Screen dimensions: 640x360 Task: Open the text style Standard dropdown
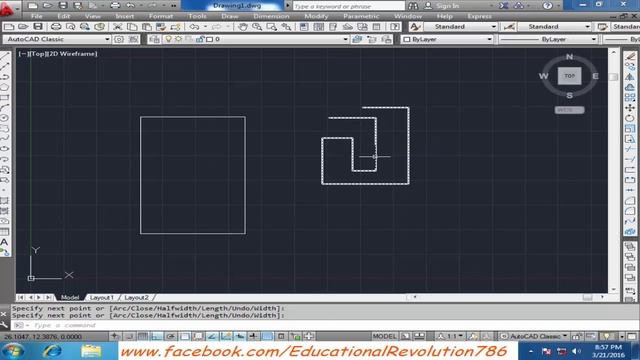460,27
